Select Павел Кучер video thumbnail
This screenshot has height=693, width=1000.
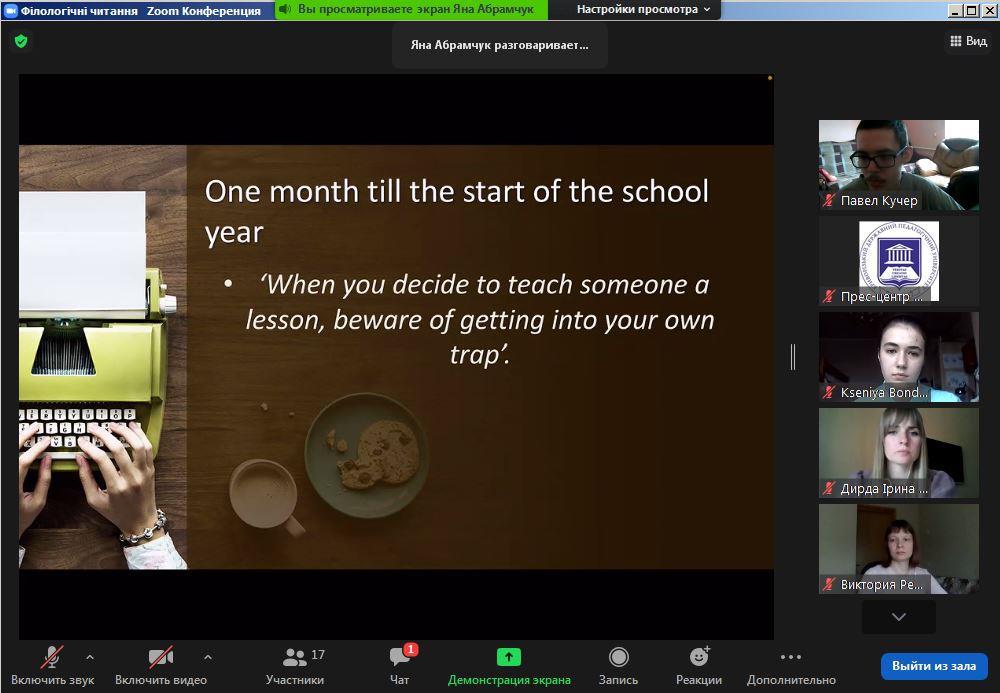(x=898, y=164)
